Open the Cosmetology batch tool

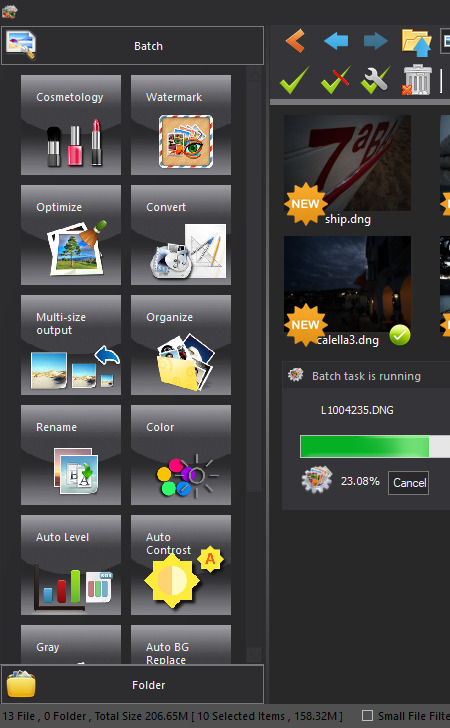(71, 125)
